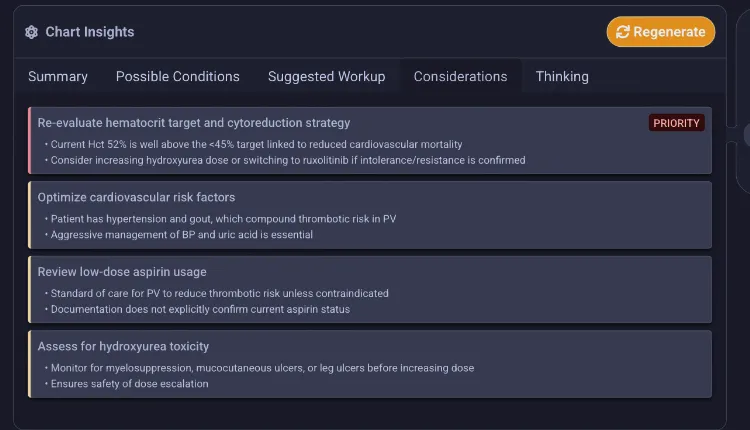Click the Chart Insights panel title
The height and width of the screenshot is (430, 750).
click(x=89, y=32)
